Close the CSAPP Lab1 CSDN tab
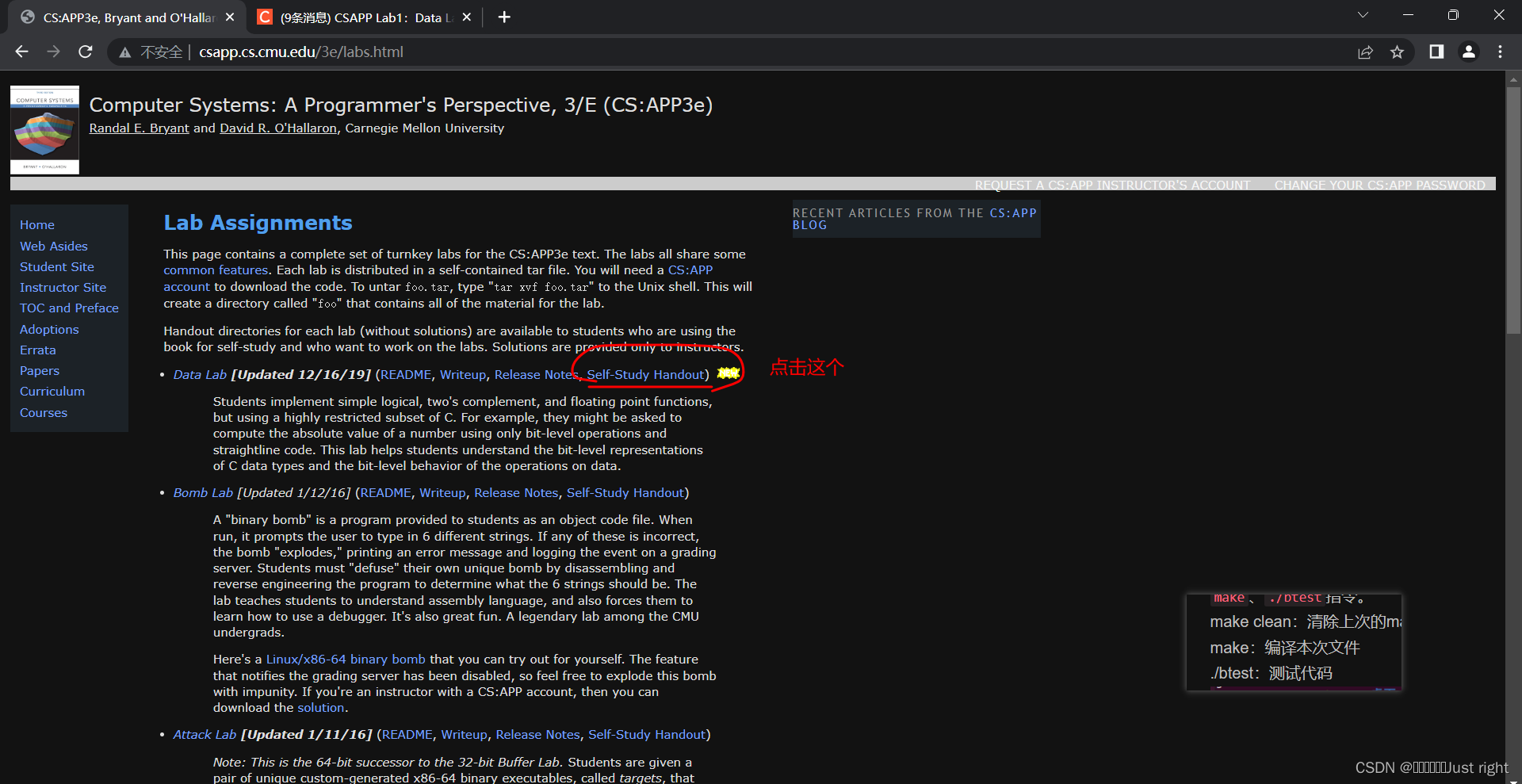The height and width of the screenshot is (784, 1522). (466, 17)
